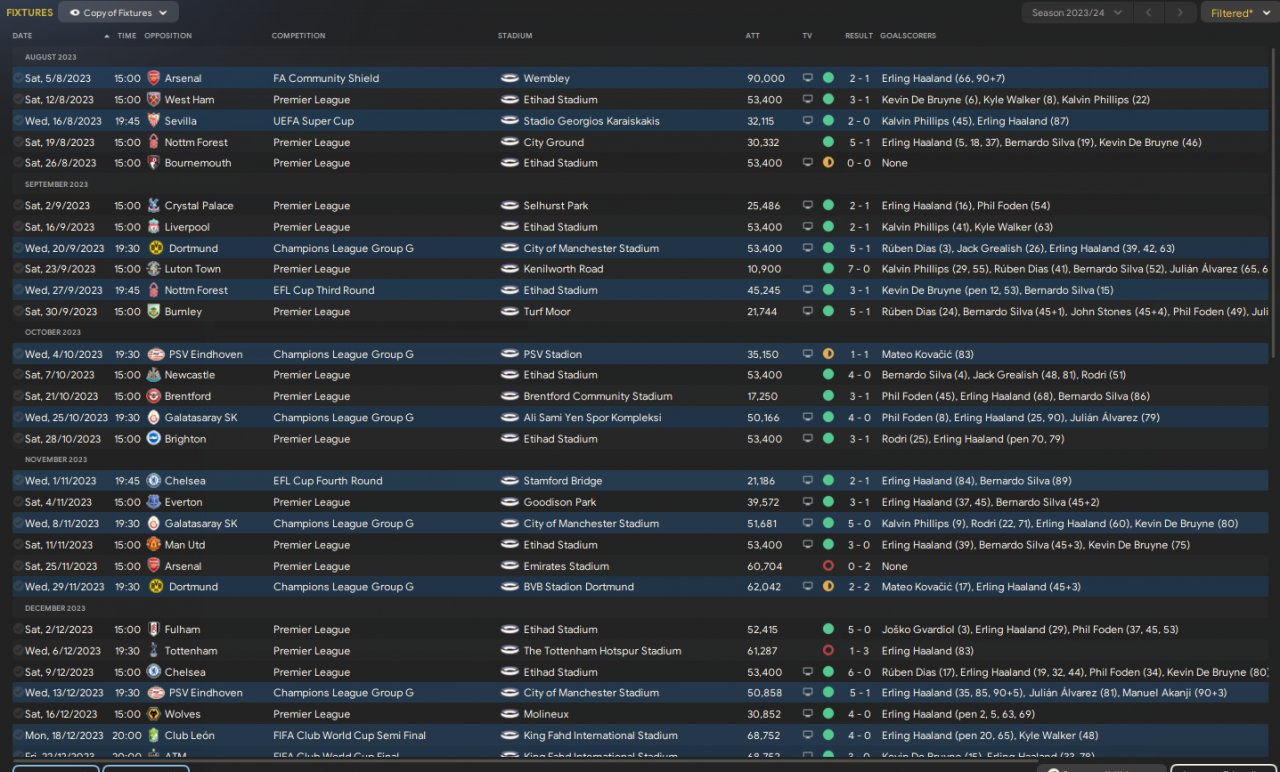Sort by the Att column header
The width and height of the screenshot is (1280, 772).
tap(753, 36)
